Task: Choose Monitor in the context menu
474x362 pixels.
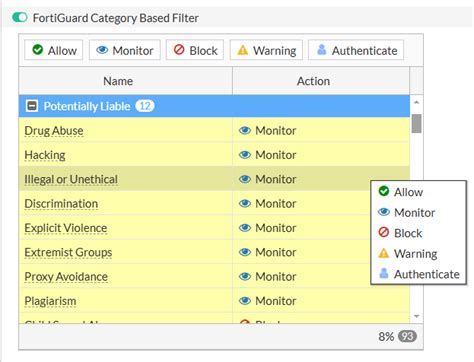Action: coord(418,213)
